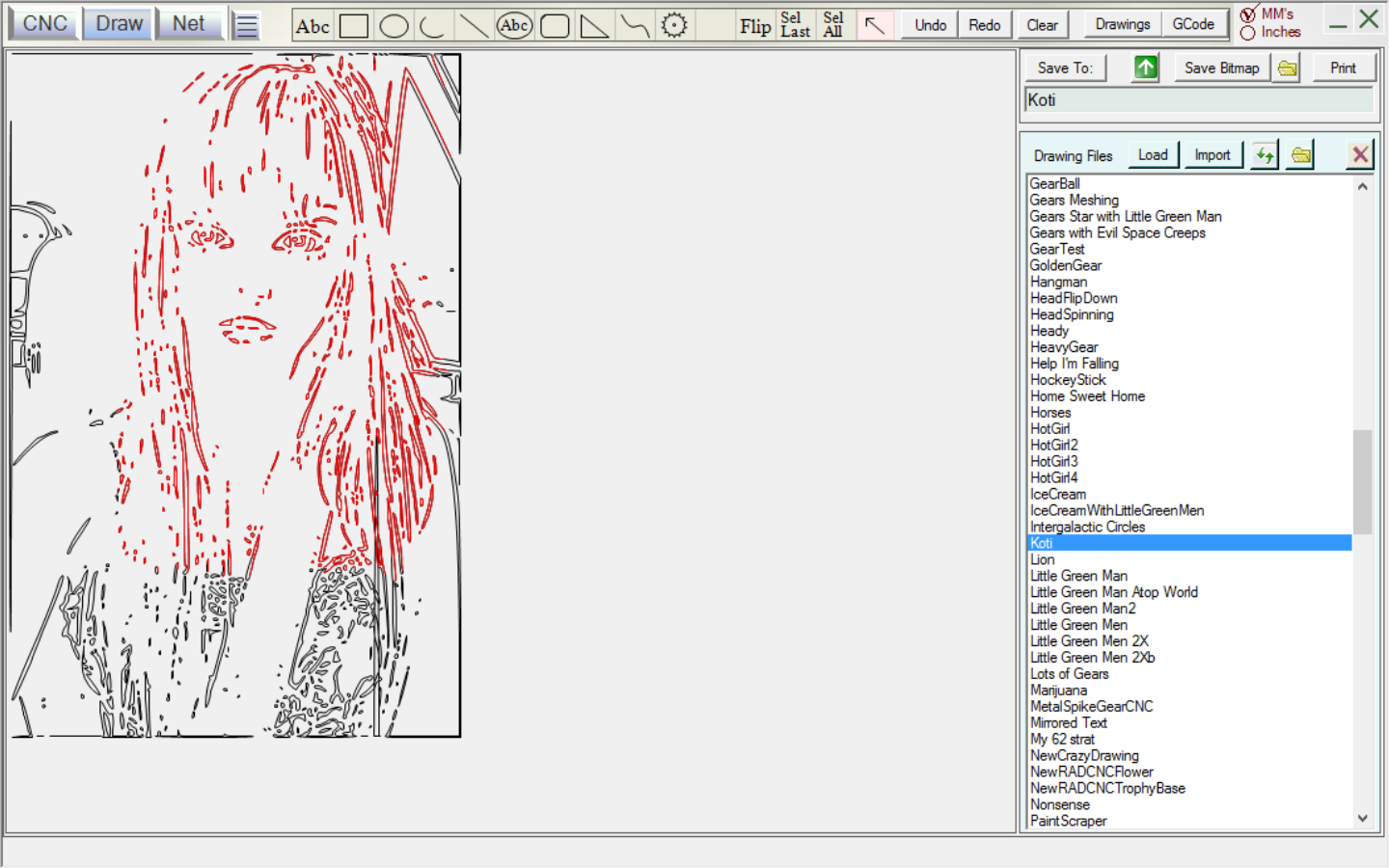Click Sel Last in toolbar
This screenshot has height=868, width=1389.
click(795, 25)
